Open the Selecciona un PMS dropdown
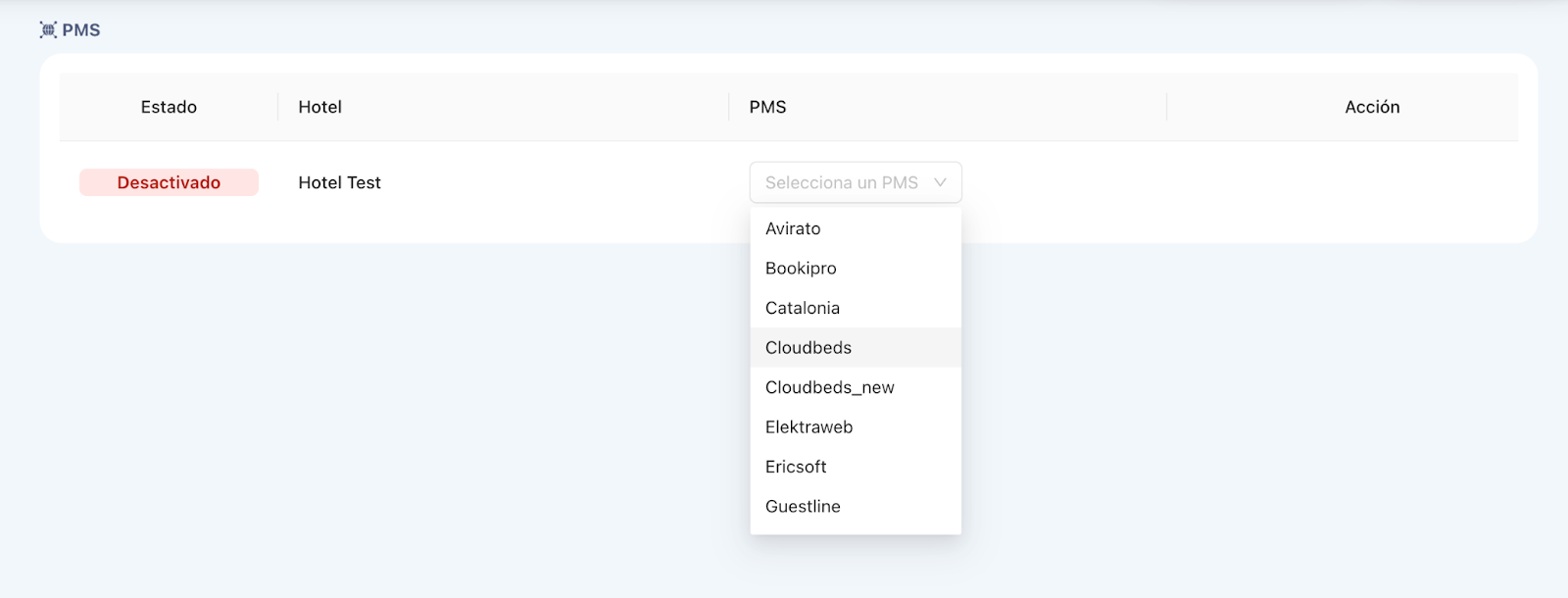This screenshot has width=1568, height=598. click(856, 182)
